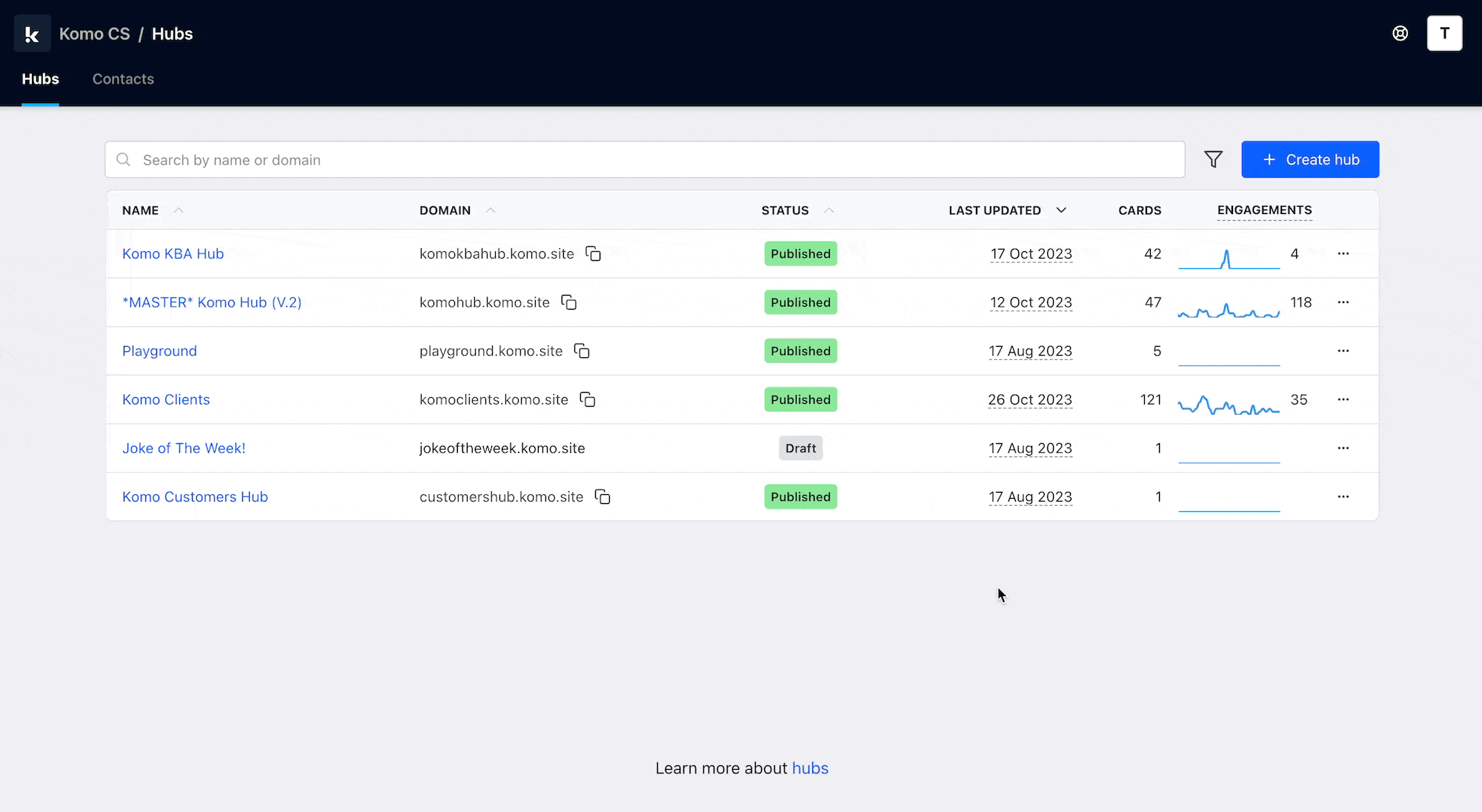The height and width of the screenshot is (812, 1482).
Task: Click Komo CS in the breadcrumb
Action: tap(94, 34)
